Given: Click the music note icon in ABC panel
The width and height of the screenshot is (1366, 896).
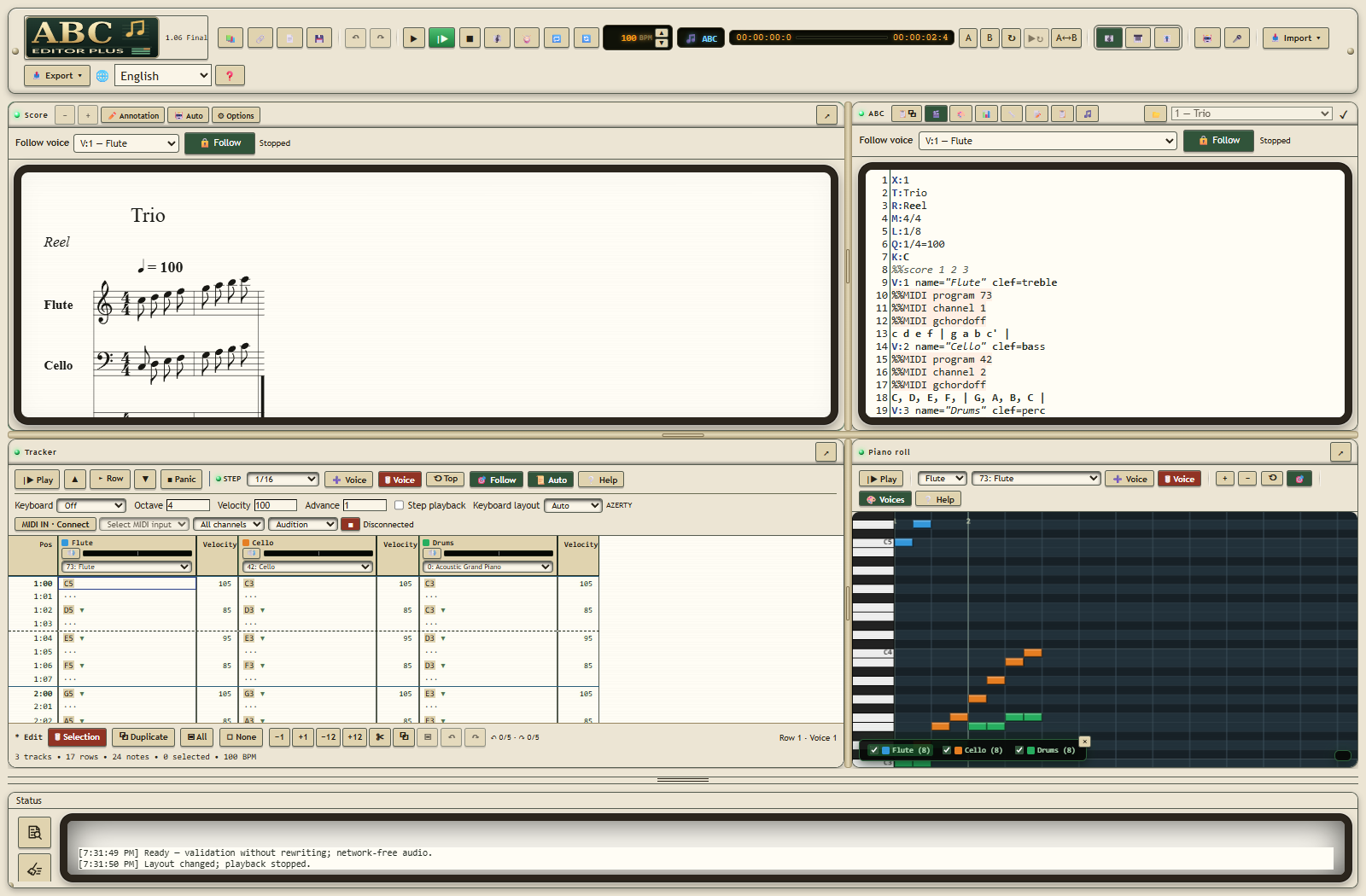Looking at the screenshot, I should coord(1087,113).
